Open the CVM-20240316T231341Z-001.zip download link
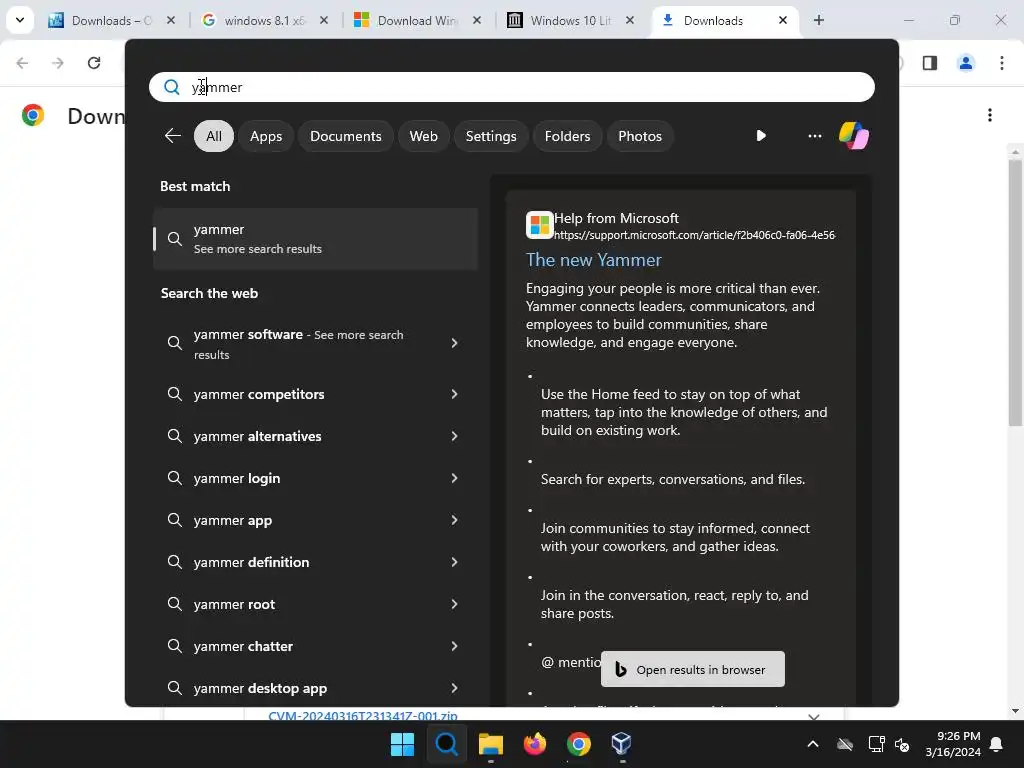Viewport: 1024px width, 768px height. click(x=362, y=716)
